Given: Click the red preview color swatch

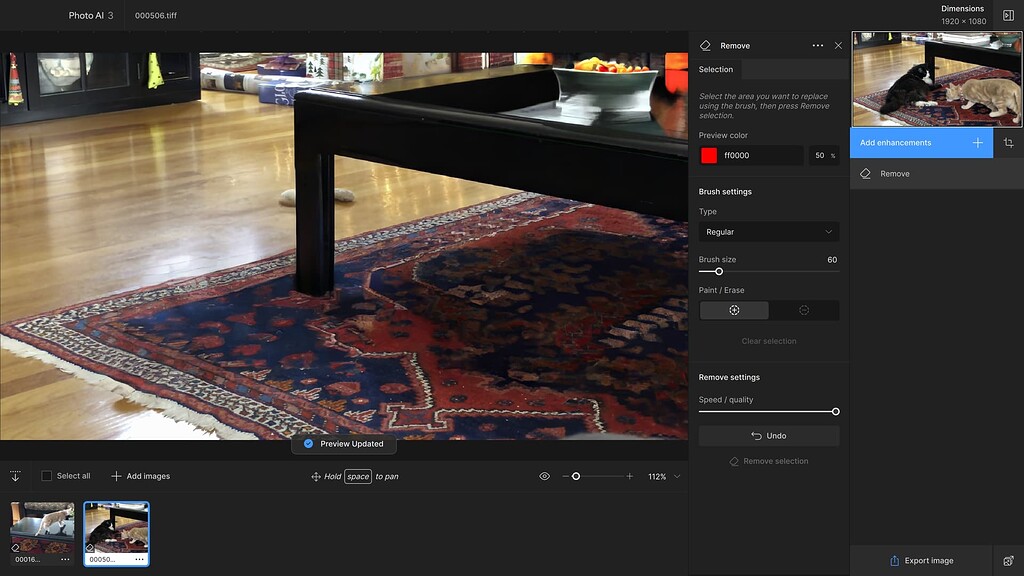Looking at the screenshot, I should click(x=709, y=155).
